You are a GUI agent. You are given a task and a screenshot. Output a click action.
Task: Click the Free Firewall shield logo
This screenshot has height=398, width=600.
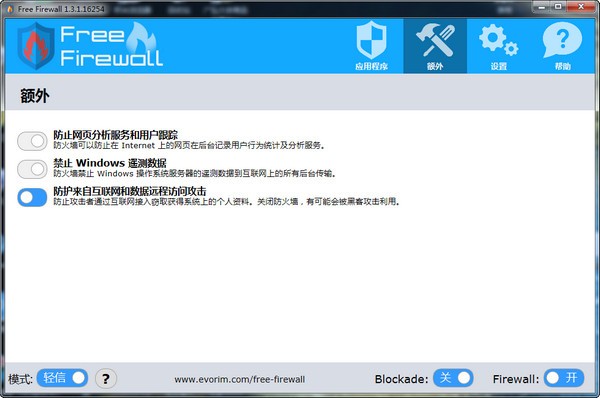click(36, 46)
